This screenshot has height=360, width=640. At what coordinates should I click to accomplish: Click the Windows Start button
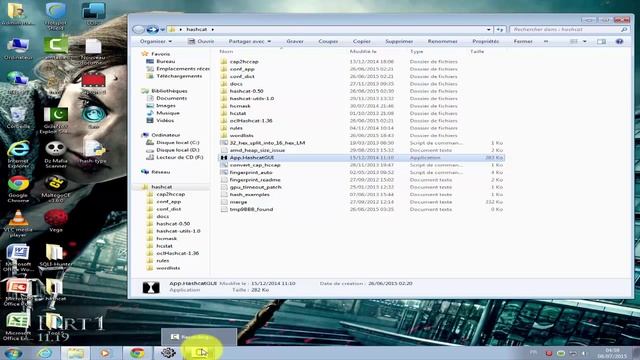(13, 353)
